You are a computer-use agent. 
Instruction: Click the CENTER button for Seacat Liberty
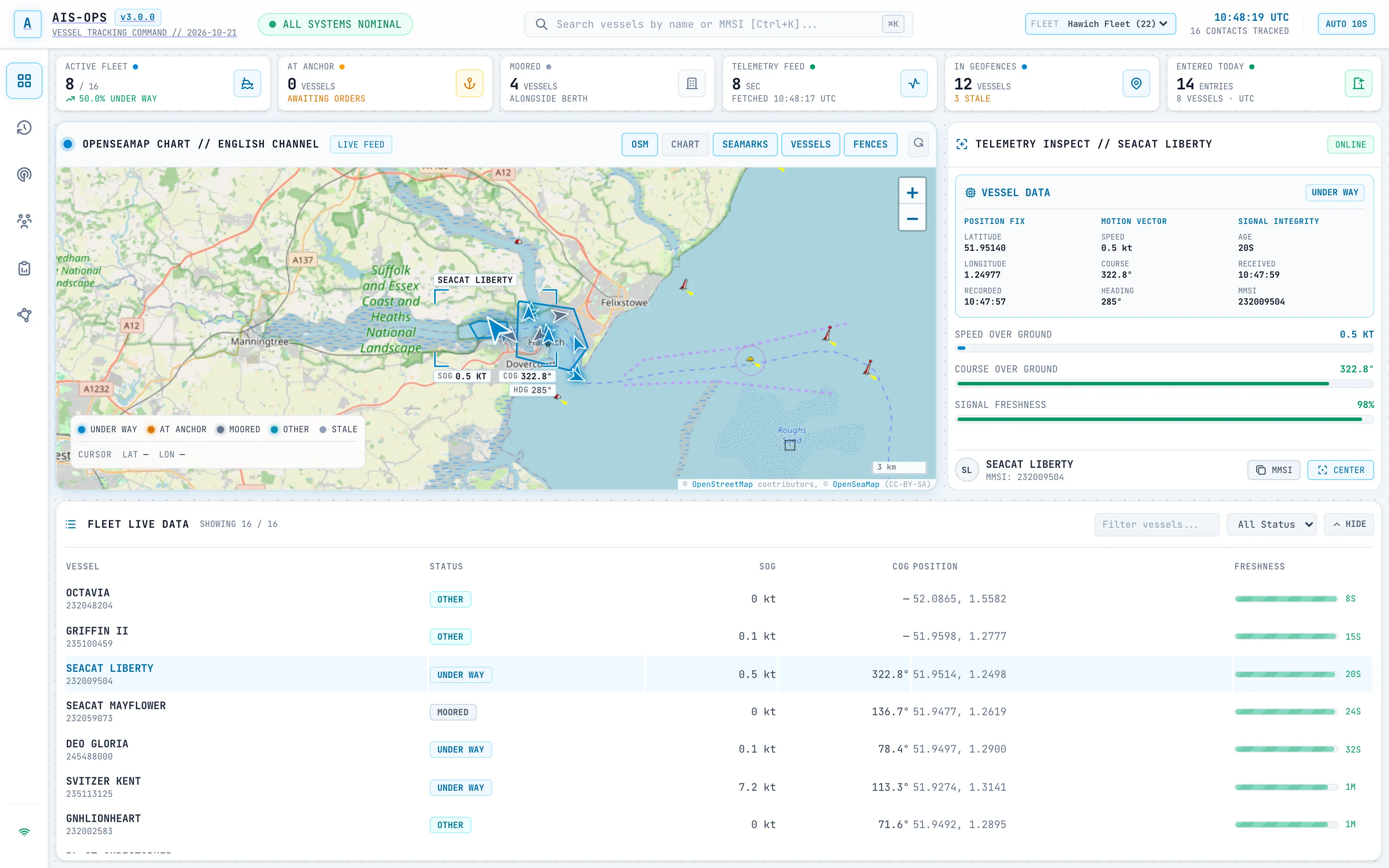tap(1340, 470)
